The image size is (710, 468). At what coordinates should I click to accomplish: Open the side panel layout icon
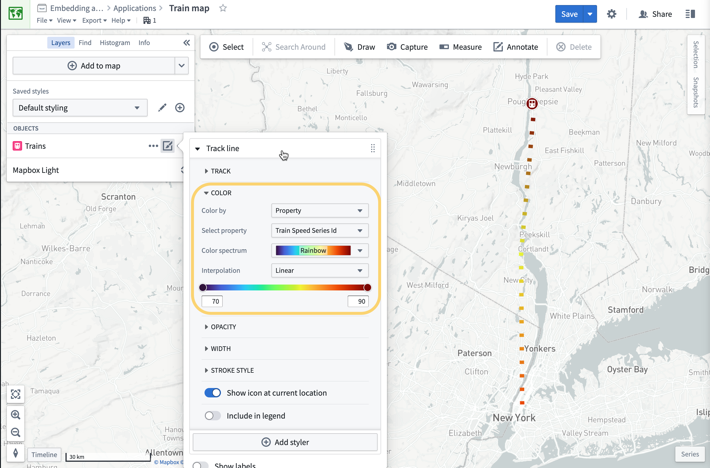coord(690,14)
